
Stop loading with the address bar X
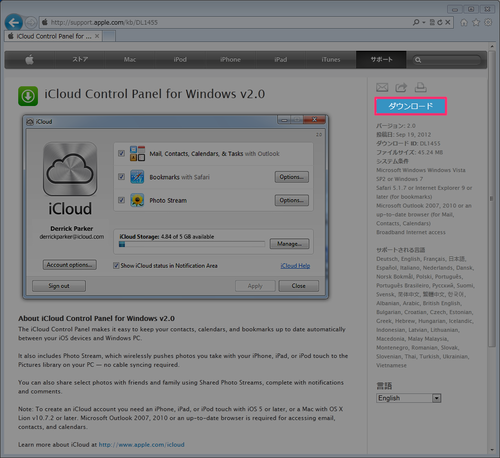(x=448, y=22)
